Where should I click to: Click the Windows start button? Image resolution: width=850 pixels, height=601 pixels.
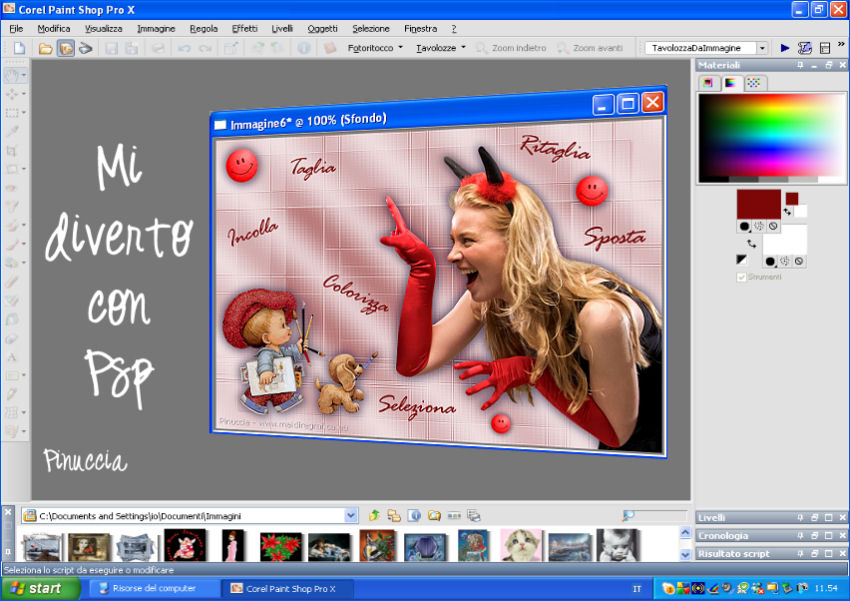(x=40, y=588)
